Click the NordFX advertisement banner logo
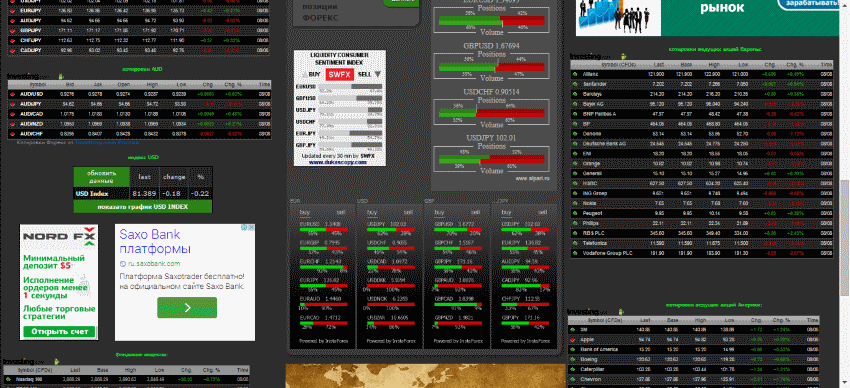This screenshot has height=388, width=850. click(59, 237)
